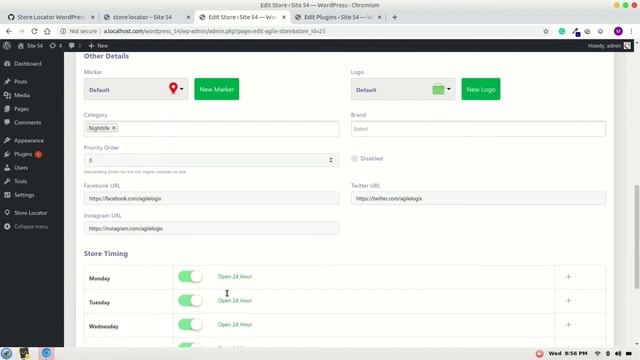This screenshot has width=640, height=360.
Task: Open Site 54 home link in admin bar
Action: (30, 46)
